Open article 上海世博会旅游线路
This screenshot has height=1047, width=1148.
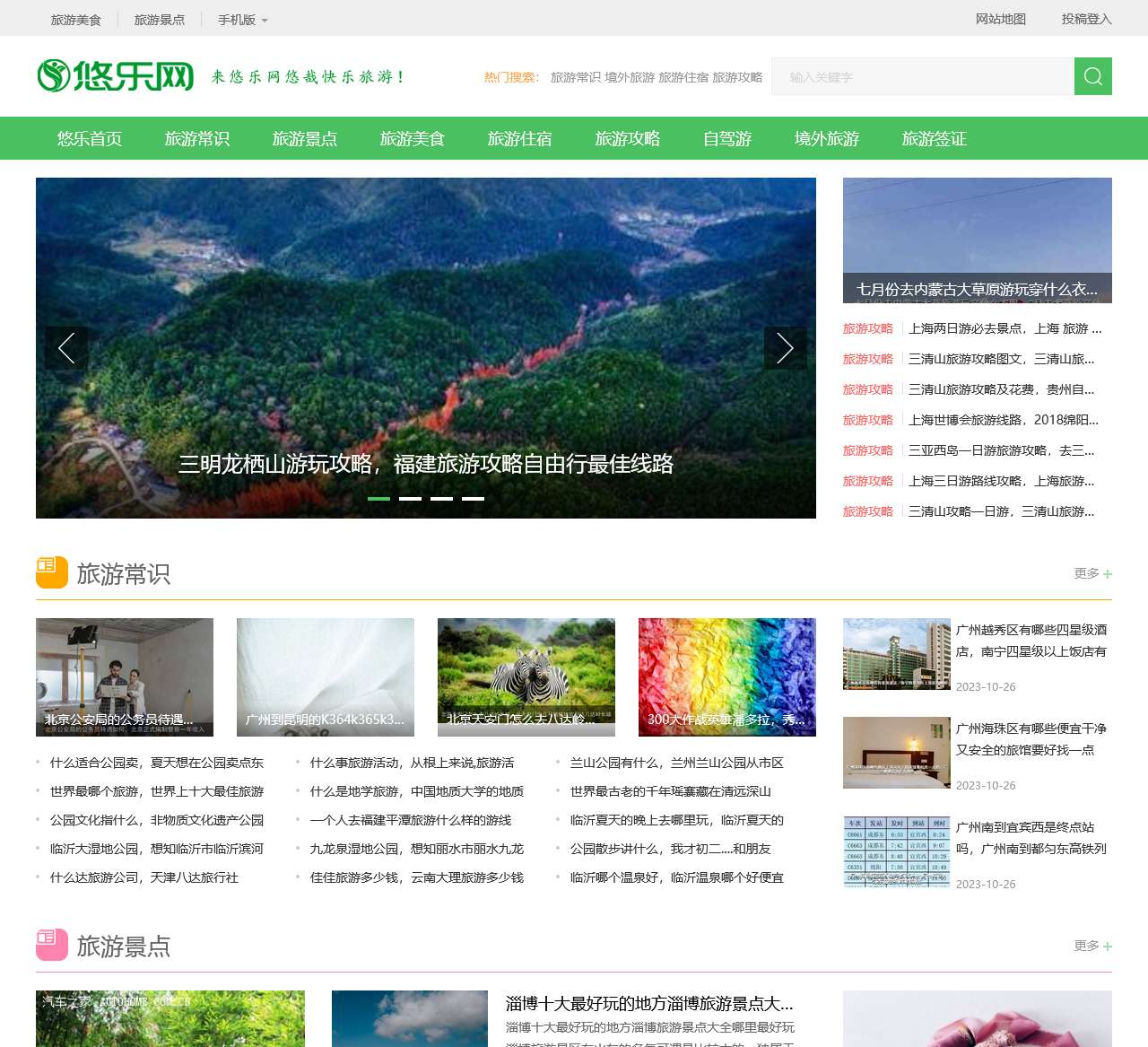(1004, 420)
